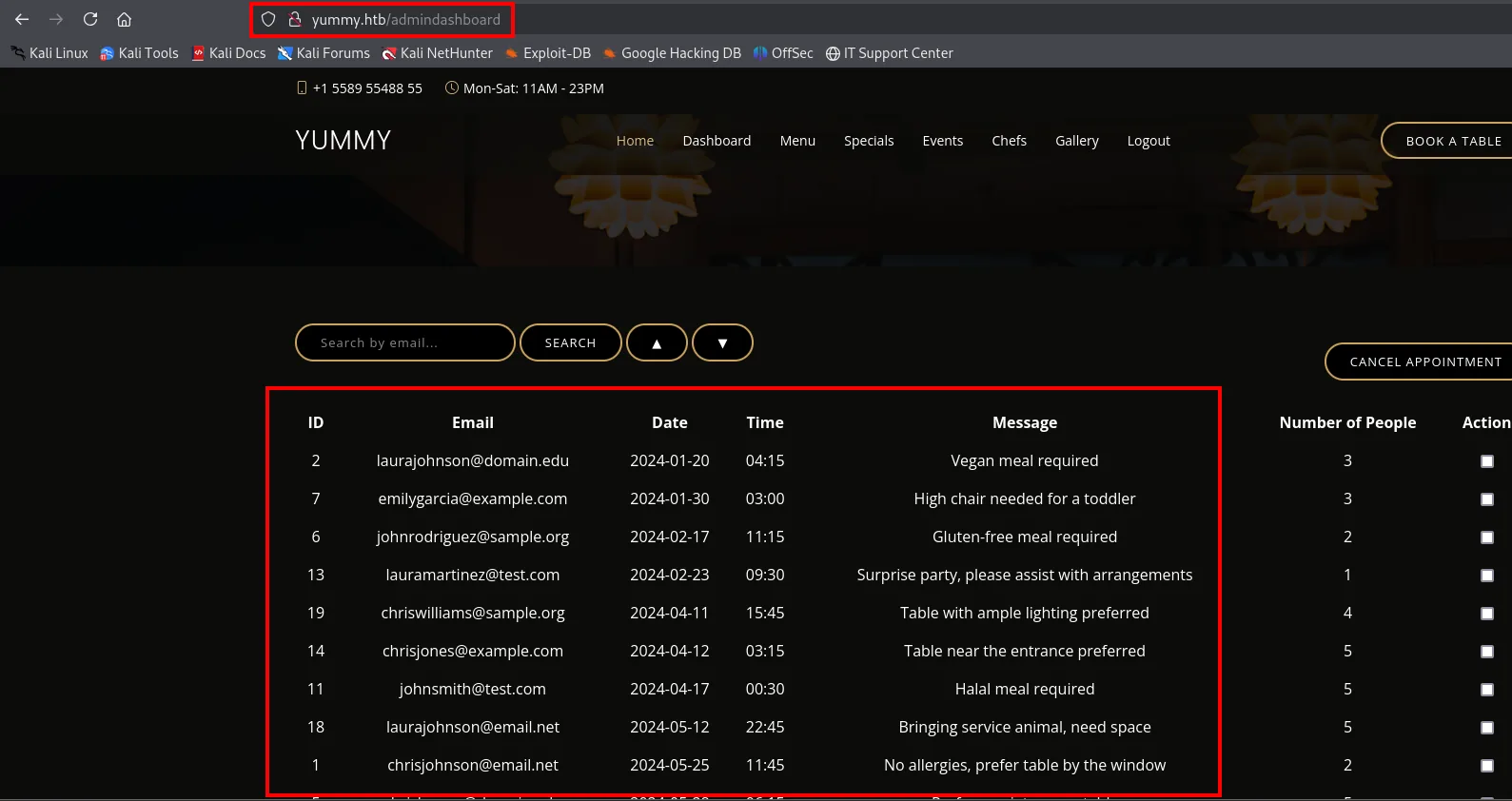Click the browser forward arrow

(56, 19)
